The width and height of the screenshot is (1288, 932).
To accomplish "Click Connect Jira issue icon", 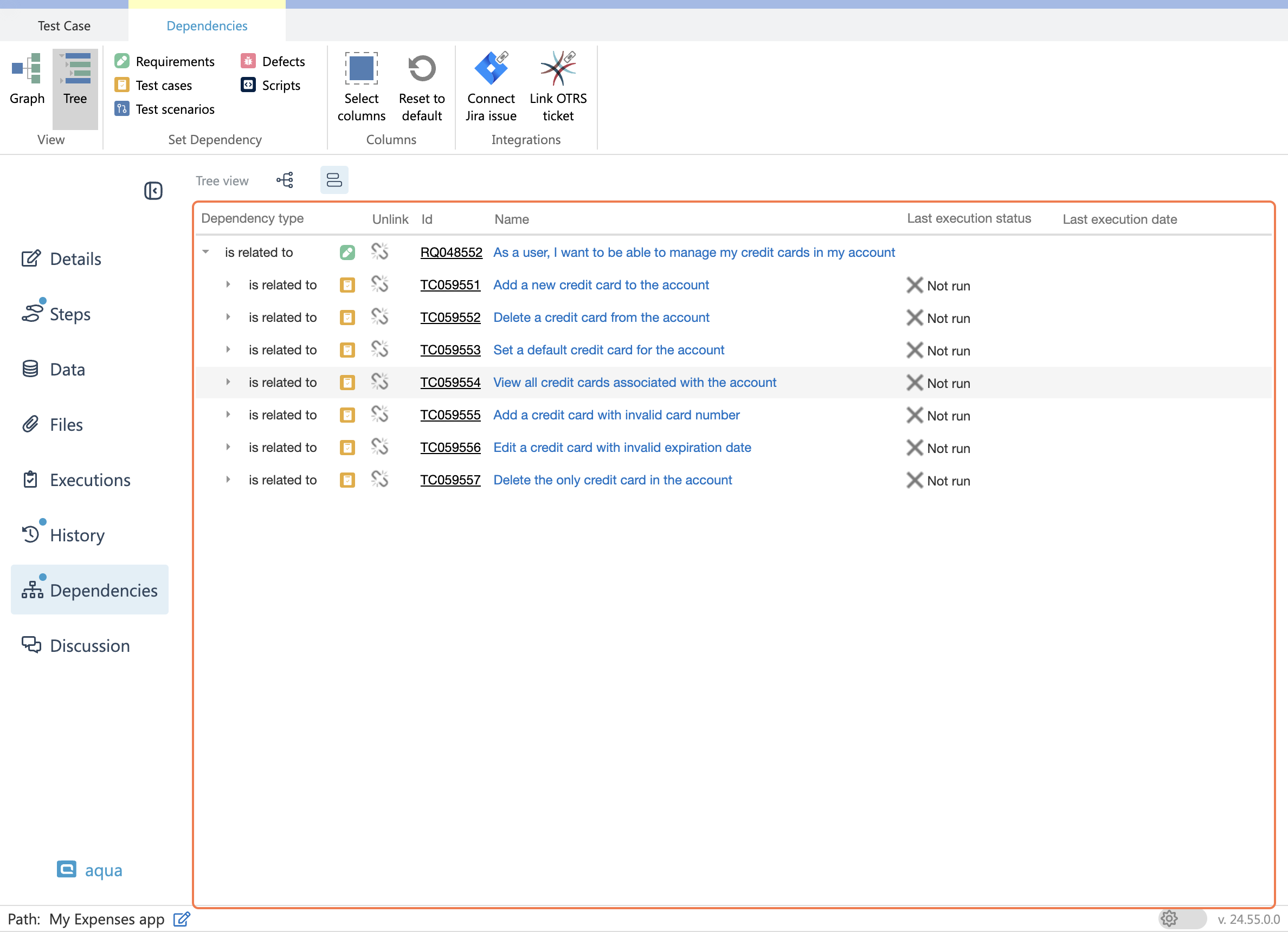I will click(491, 69).
